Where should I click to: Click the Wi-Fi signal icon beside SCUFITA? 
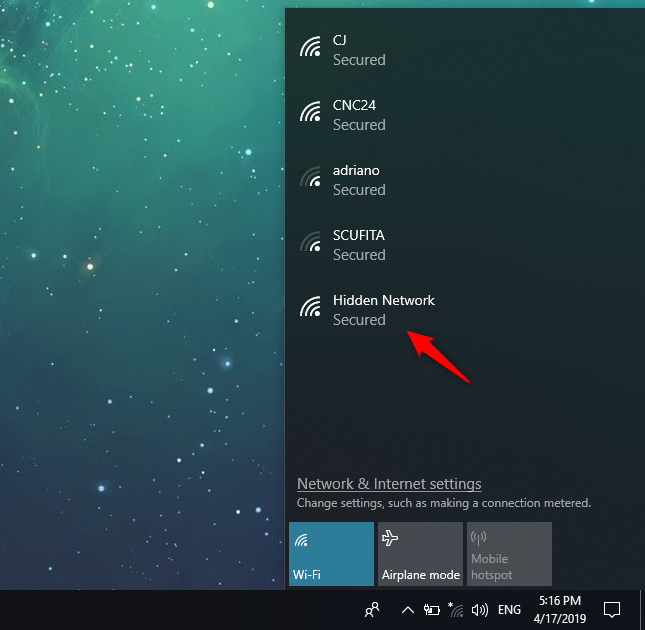click(x=310, y=241)
